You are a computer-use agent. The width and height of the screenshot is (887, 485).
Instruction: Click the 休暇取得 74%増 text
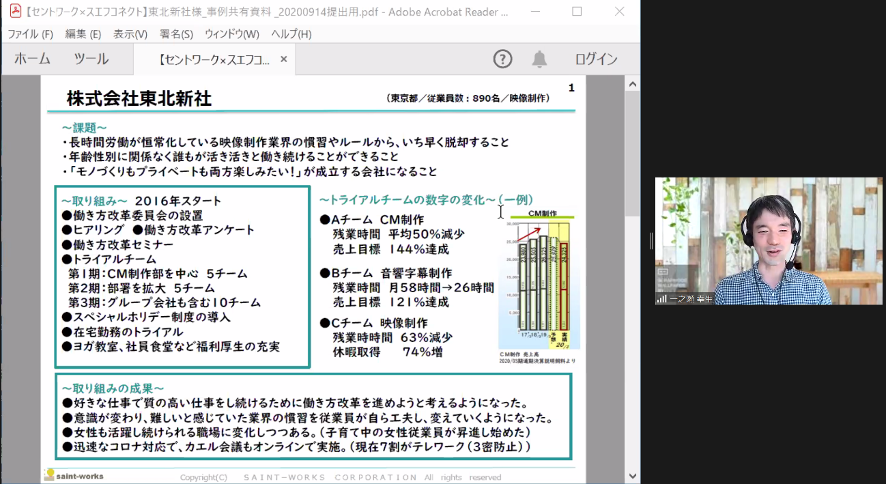[388, 353]
